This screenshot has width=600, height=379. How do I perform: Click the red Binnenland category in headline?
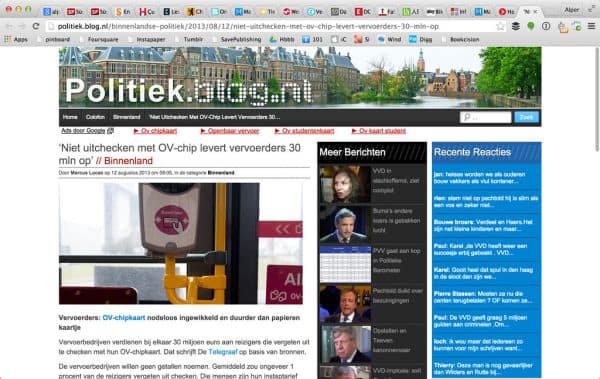click(128, 161)
